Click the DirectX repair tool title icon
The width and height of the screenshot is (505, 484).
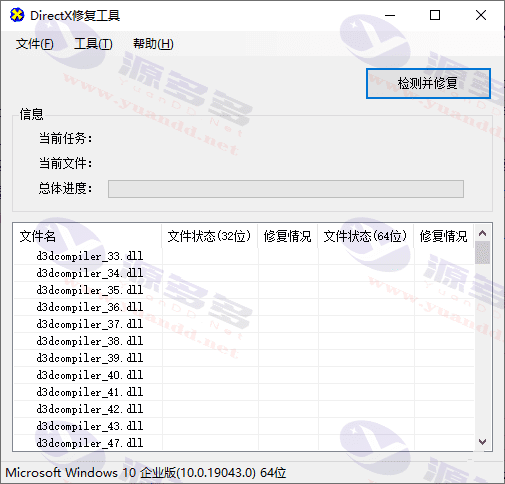tap(17, 15)
